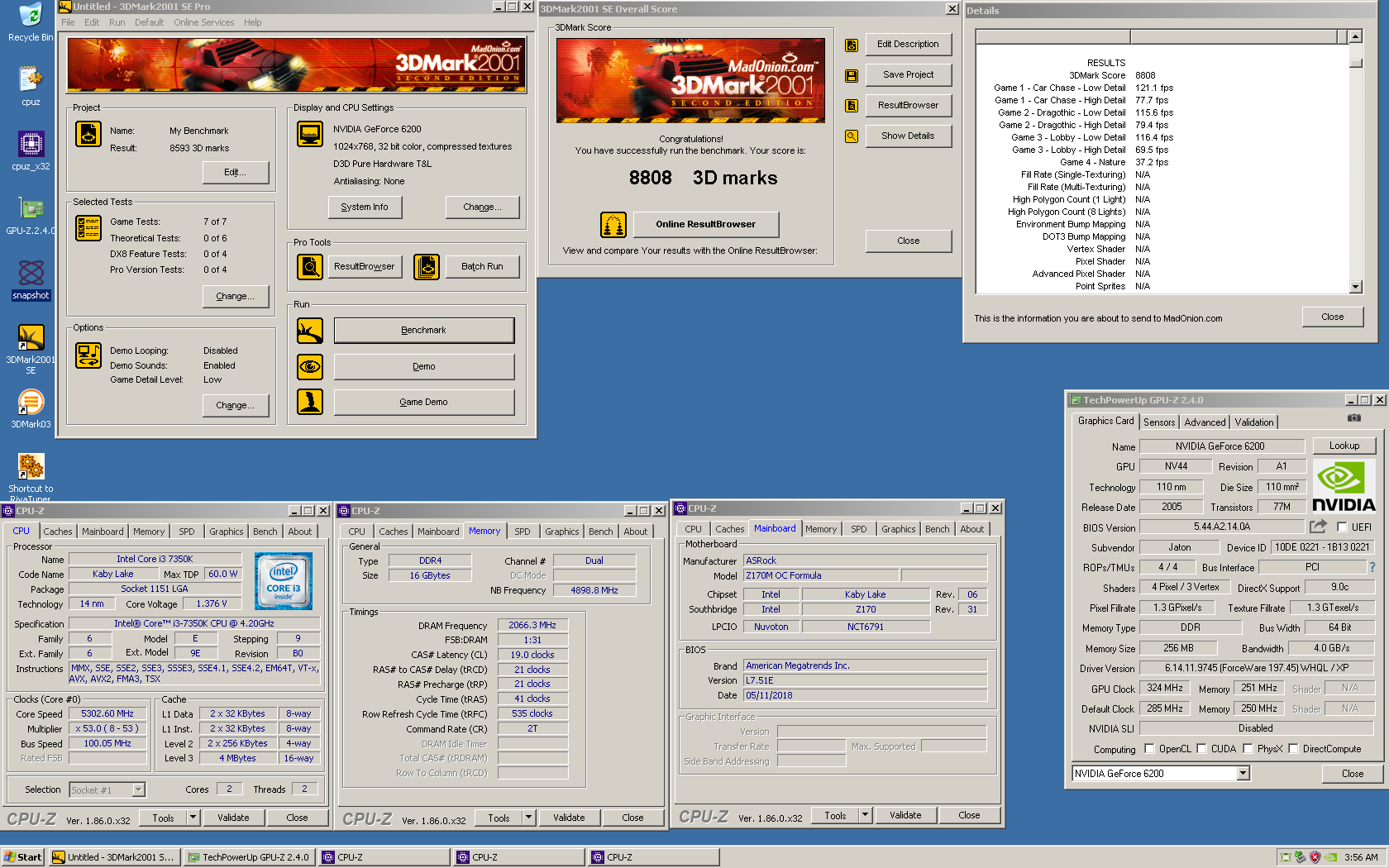Open the graphics card selector dropdown in GPU-Z
1389x868 pixels.
(1243, 774)
